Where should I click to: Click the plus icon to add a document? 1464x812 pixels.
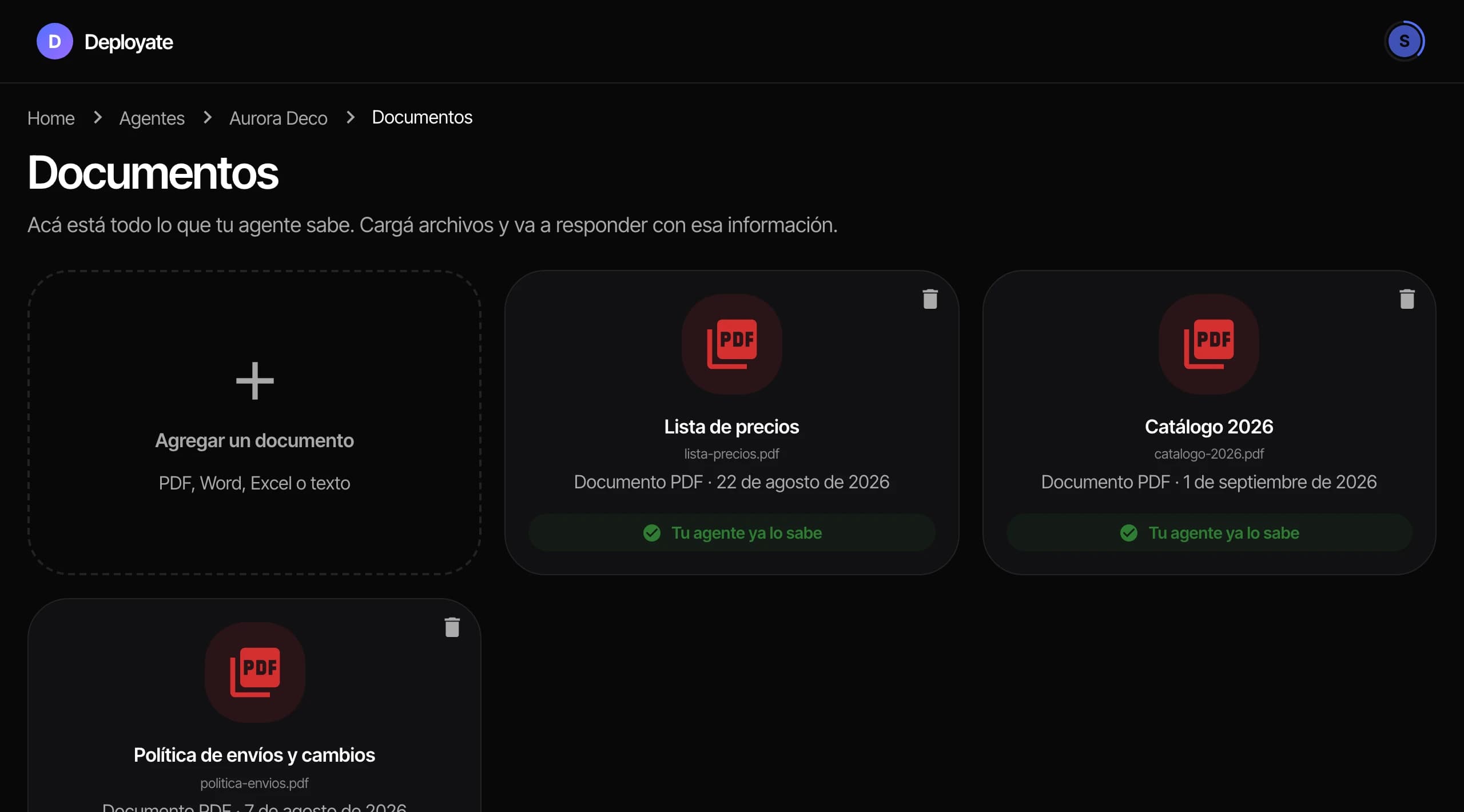click(x=254, y=381)
